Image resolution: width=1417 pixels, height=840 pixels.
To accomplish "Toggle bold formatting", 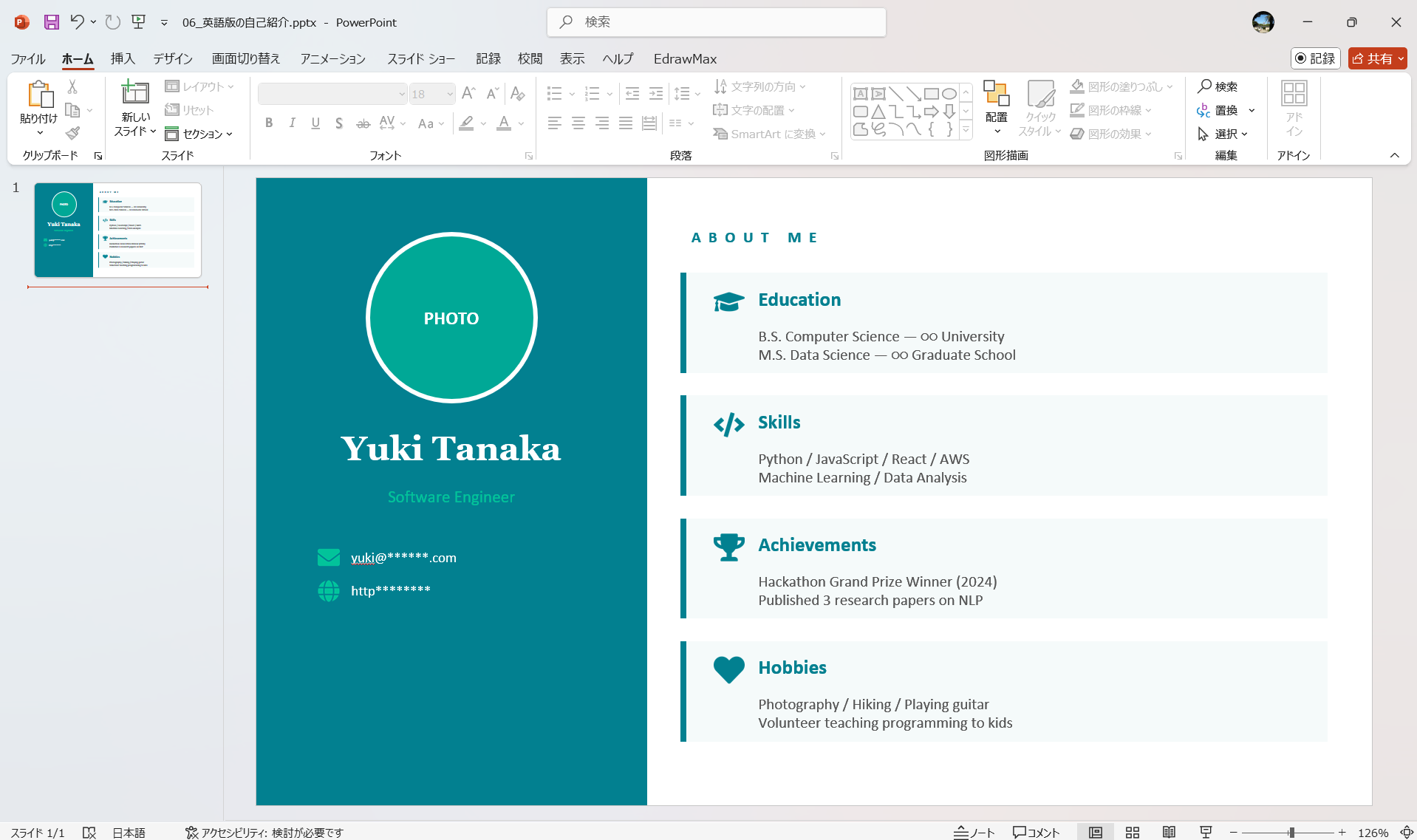I will pos(269,123).
